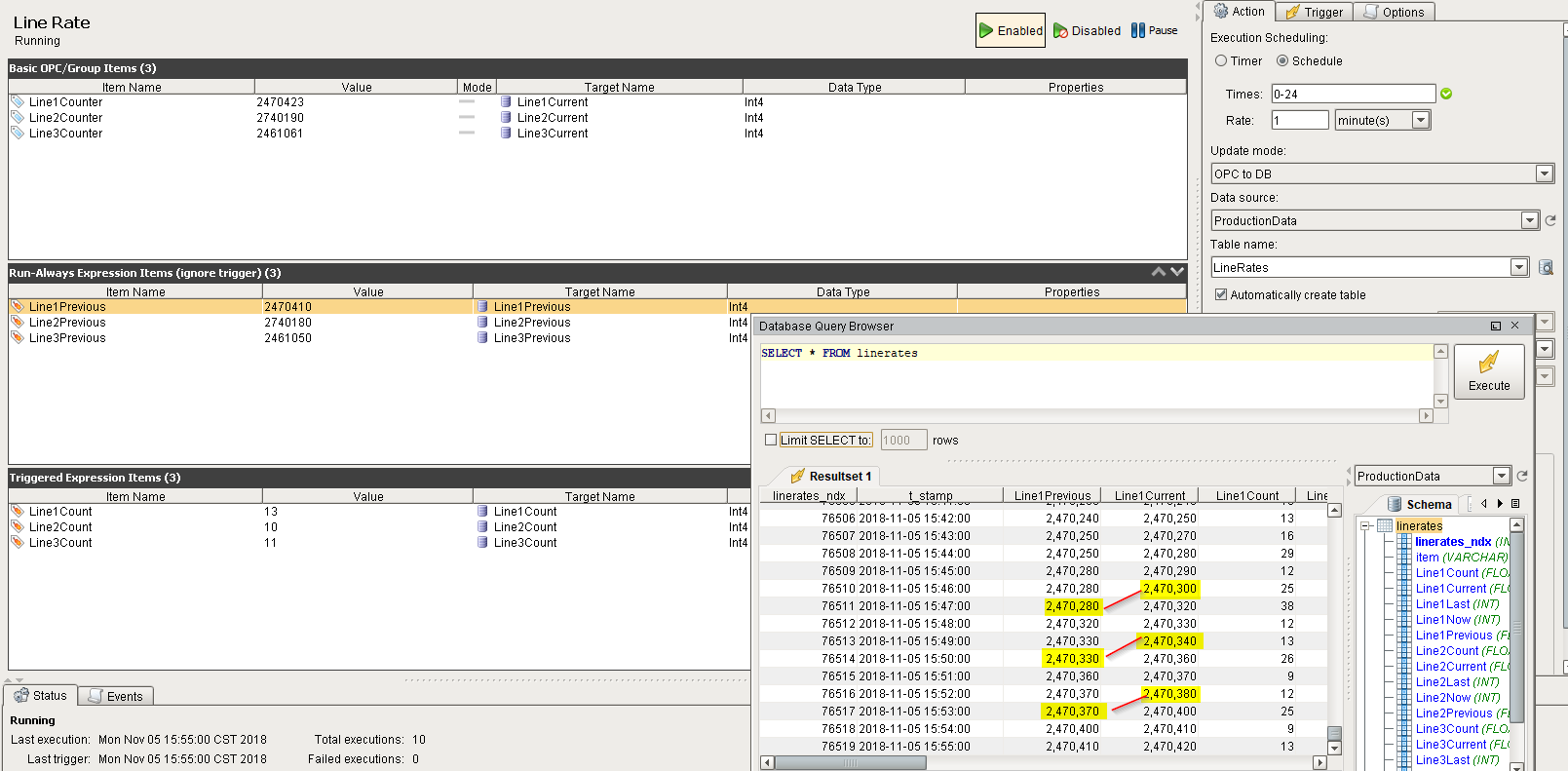The height and width of the screenshot is (771, 1568).
Task: Toggle Automatically create table checkbox
Action: click(x=1221, y=294)
